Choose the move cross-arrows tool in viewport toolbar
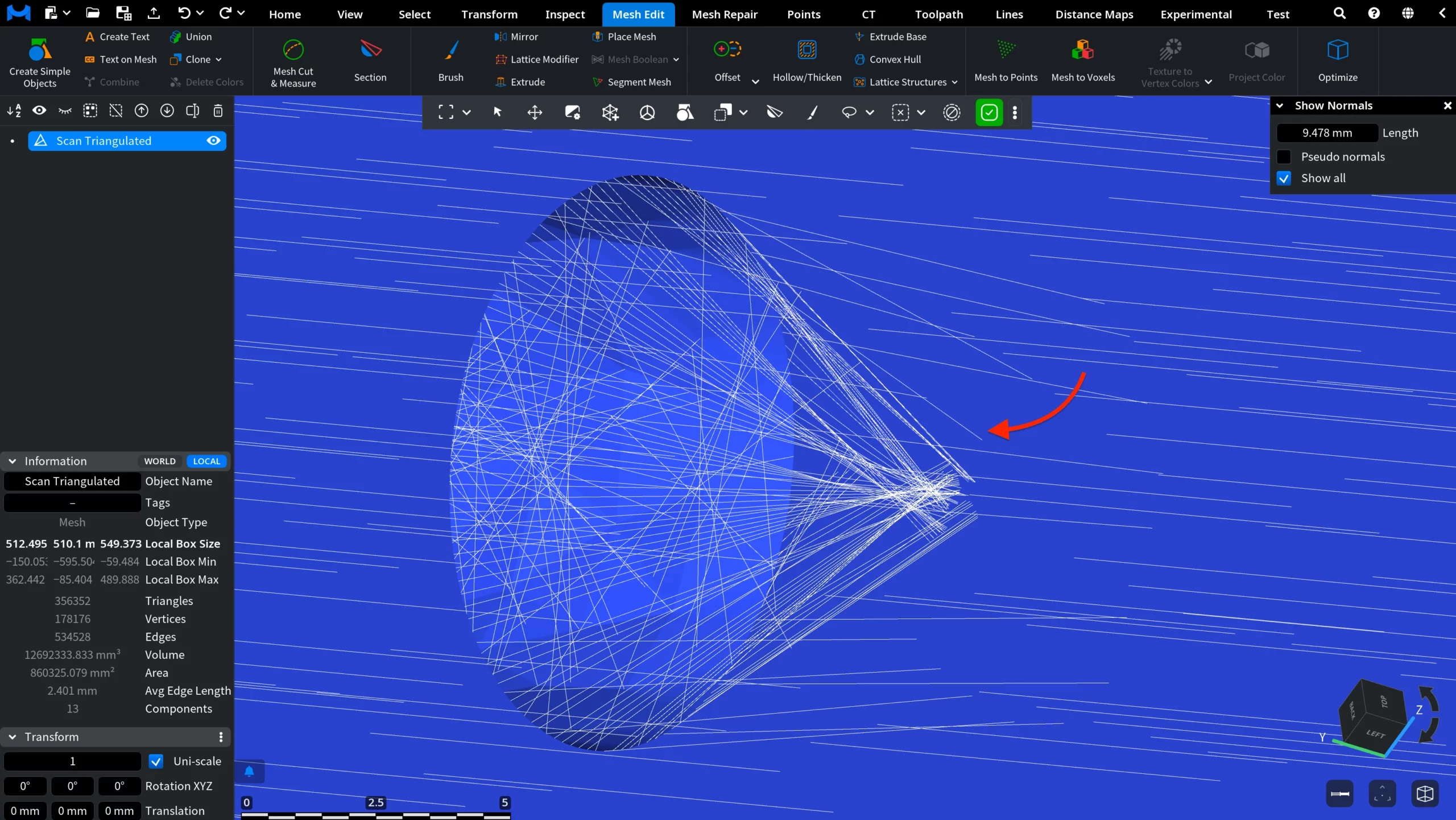The height and width of the screenshot is (820, 1456). click(x=535, y=112)
